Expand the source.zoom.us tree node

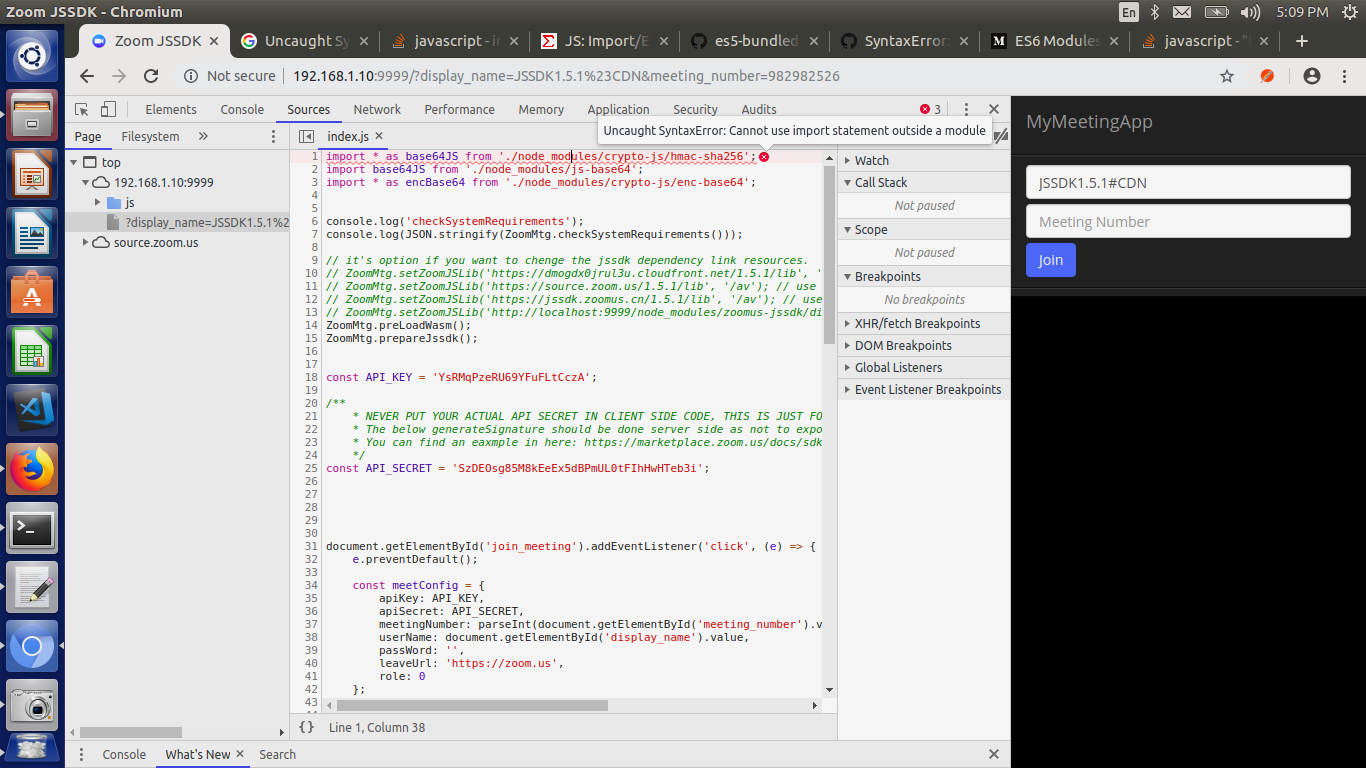pos(86,243)
